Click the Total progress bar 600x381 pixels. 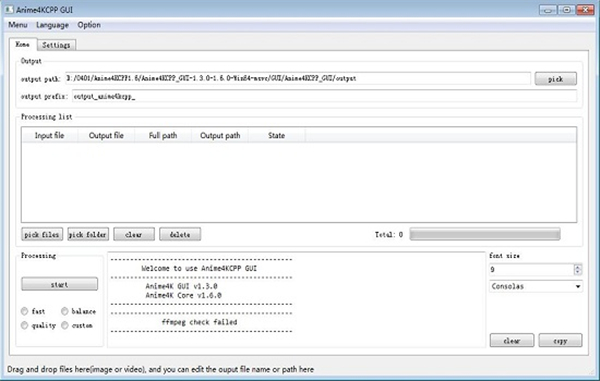pyautogui.click(x=485, y=234)
